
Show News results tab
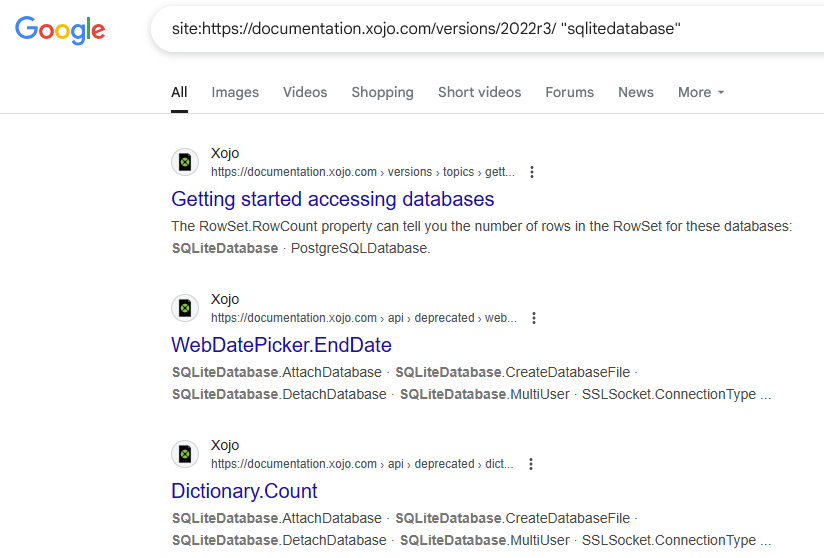pos(635,92)
